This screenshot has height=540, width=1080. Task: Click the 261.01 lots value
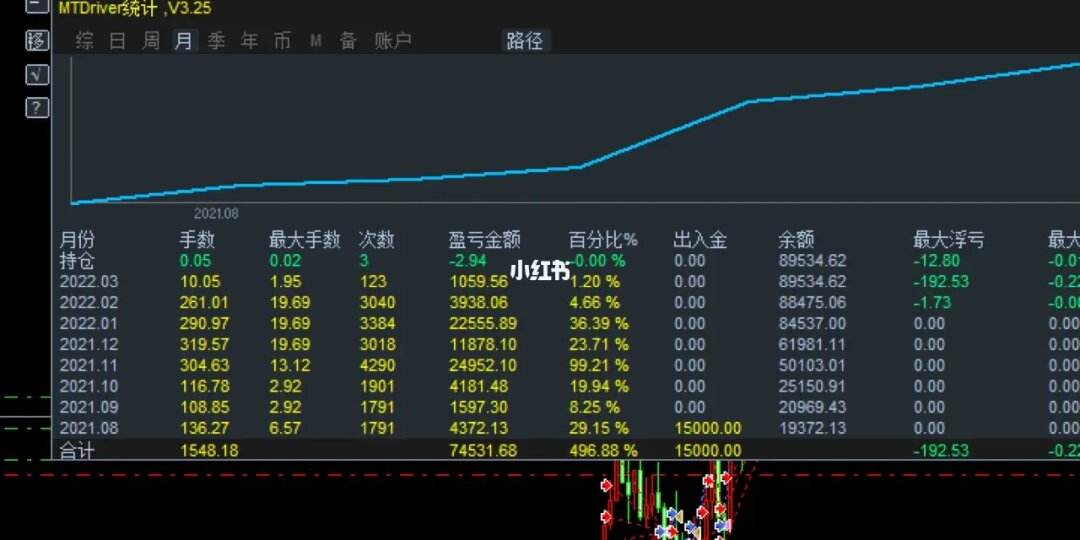pos(205,302)
